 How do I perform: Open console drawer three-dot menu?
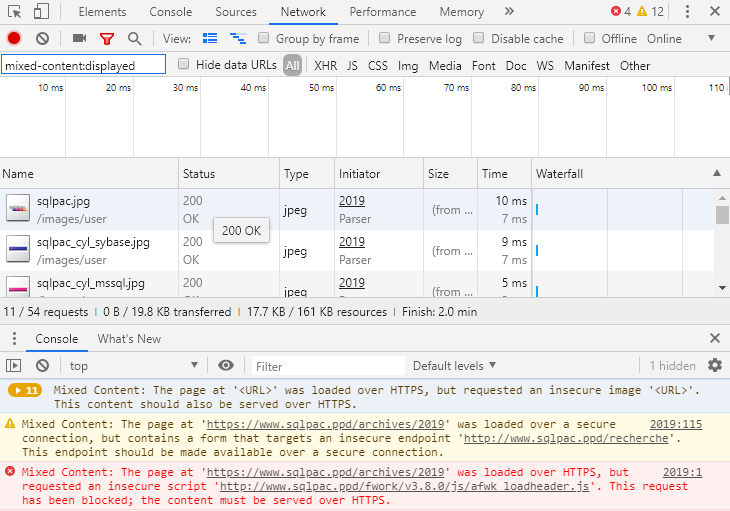14,338
